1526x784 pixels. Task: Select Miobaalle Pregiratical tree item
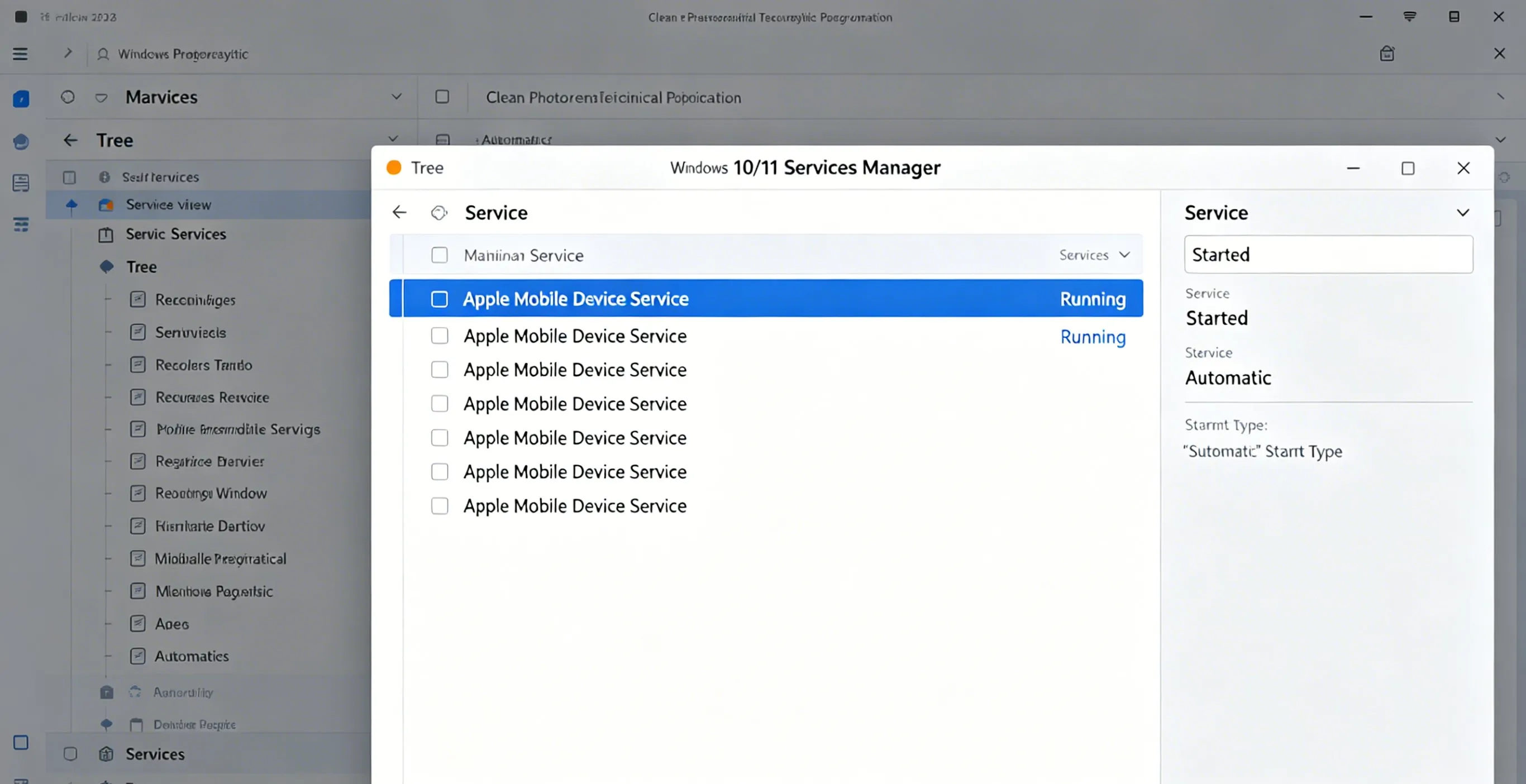(x=221, y=558)
